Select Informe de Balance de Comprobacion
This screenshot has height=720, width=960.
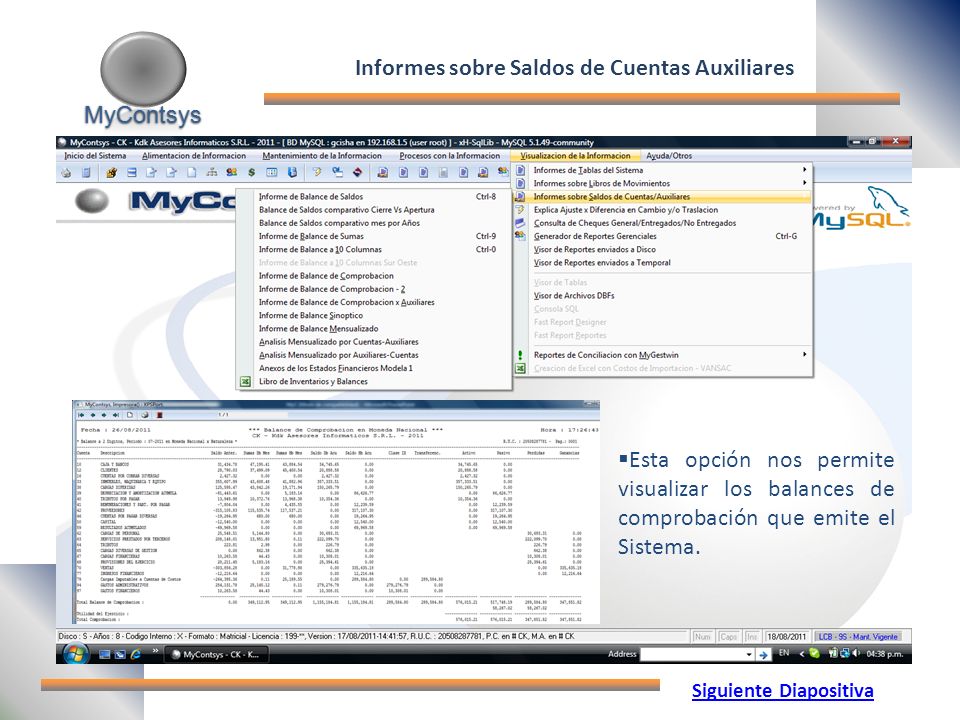tap(374, 276)
